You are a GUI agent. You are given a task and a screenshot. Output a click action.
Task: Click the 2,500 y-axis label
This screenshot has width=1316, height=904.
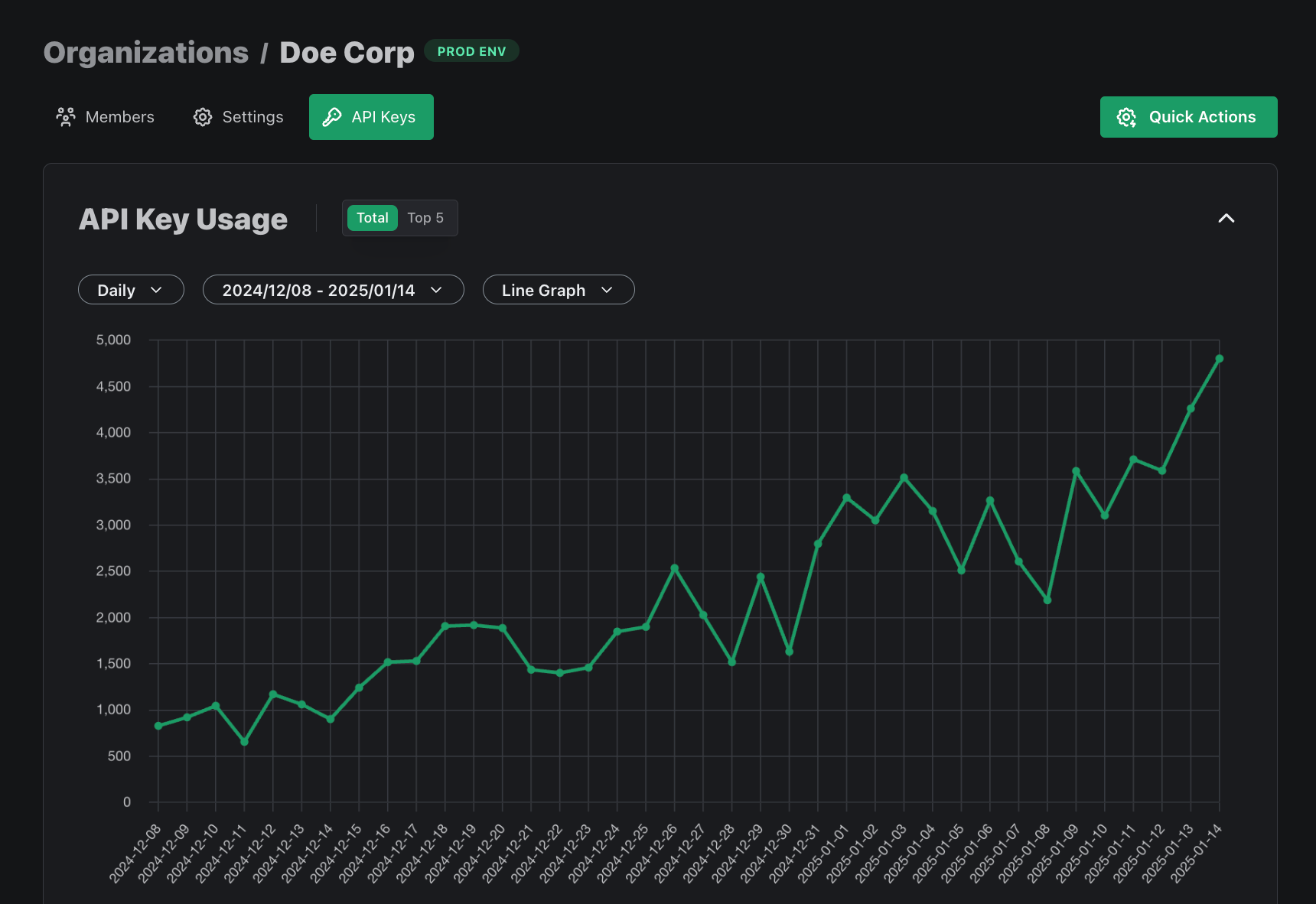(x=113, y=571)
